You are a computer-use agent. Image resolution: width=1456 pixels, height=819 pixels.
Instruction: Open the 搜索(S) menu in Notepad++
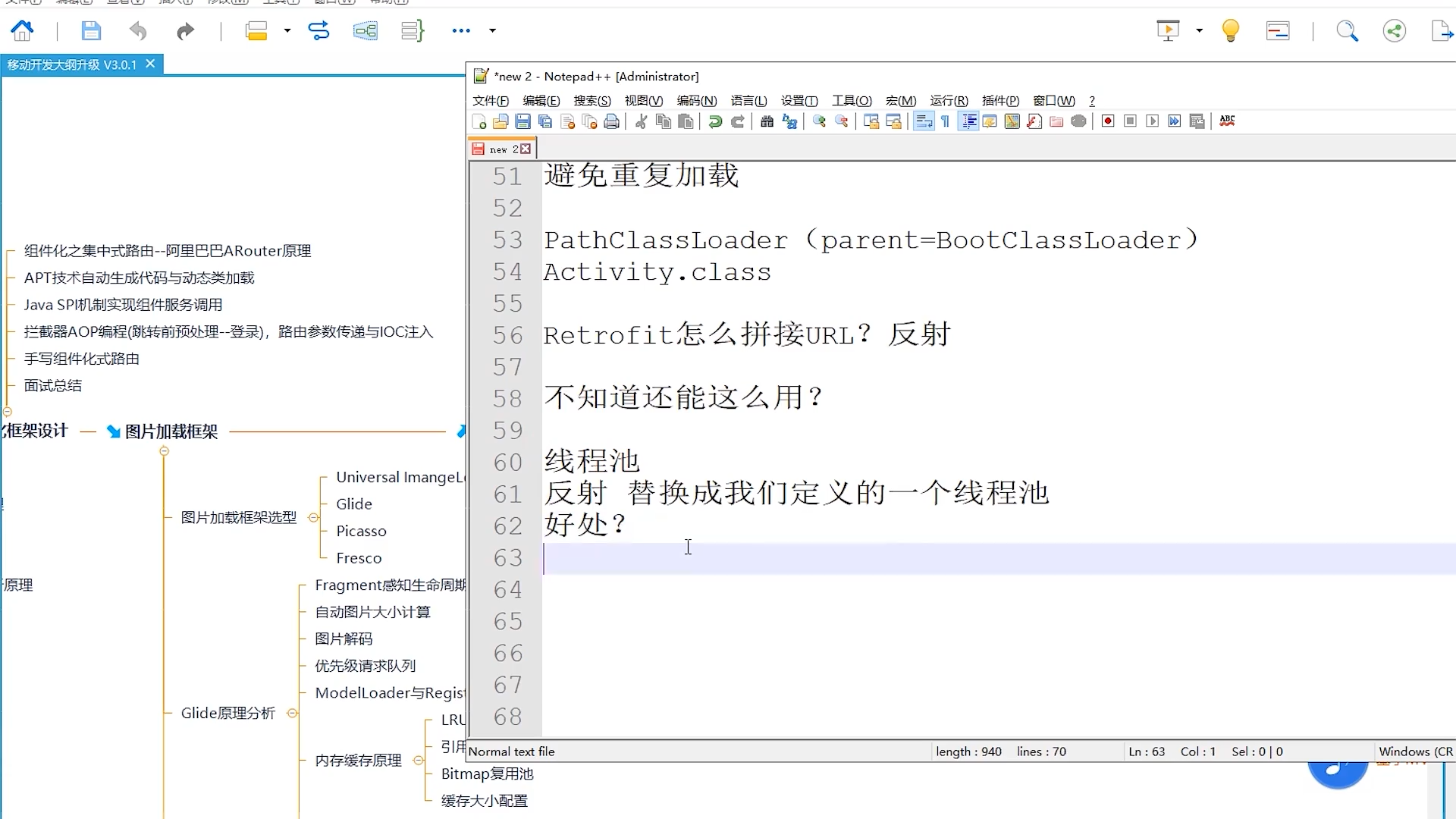coord(591,101)
